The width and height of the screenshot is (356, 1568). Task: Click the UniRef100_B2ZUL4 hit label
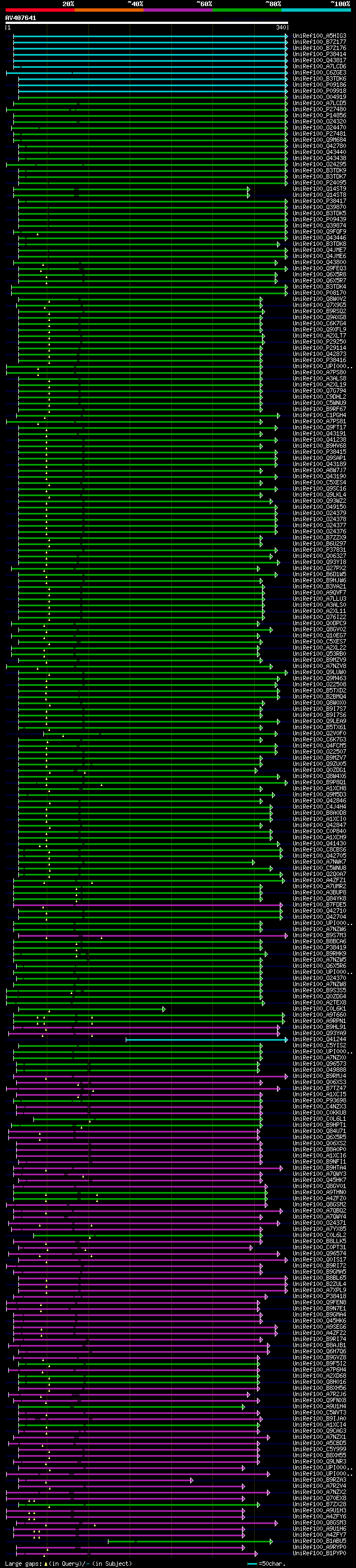[x=319, y=1284]
